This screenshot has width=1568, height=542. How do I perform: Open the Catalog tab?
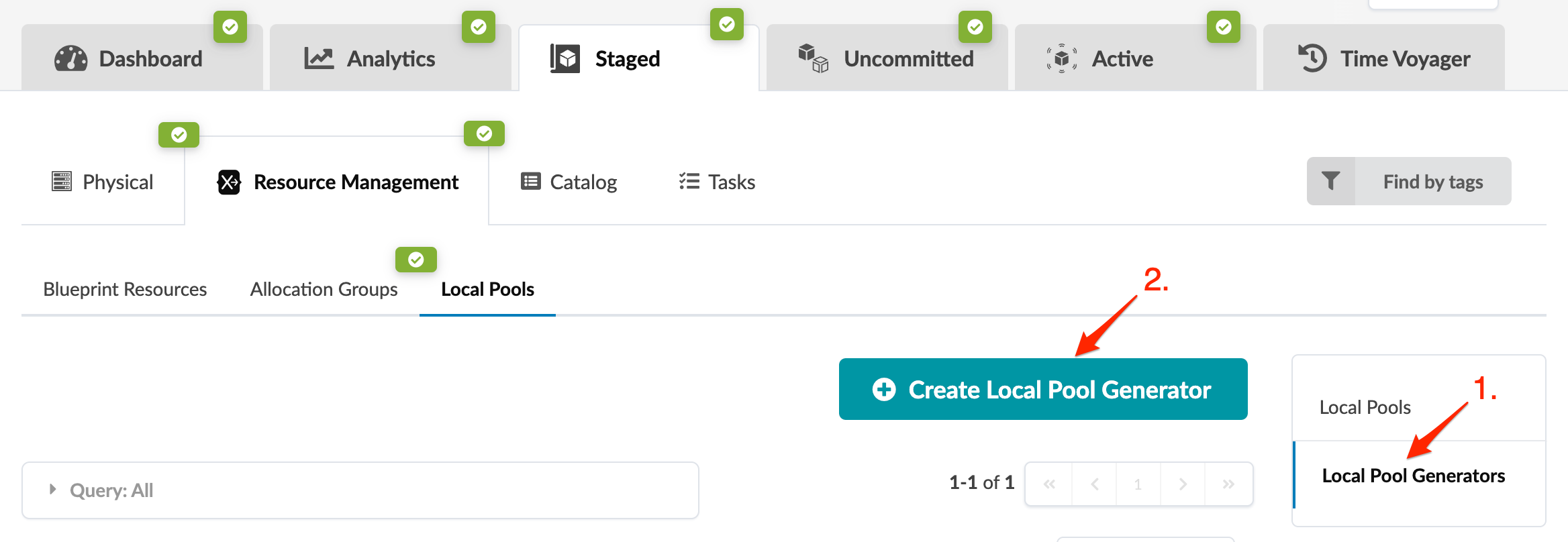[569, 182]
